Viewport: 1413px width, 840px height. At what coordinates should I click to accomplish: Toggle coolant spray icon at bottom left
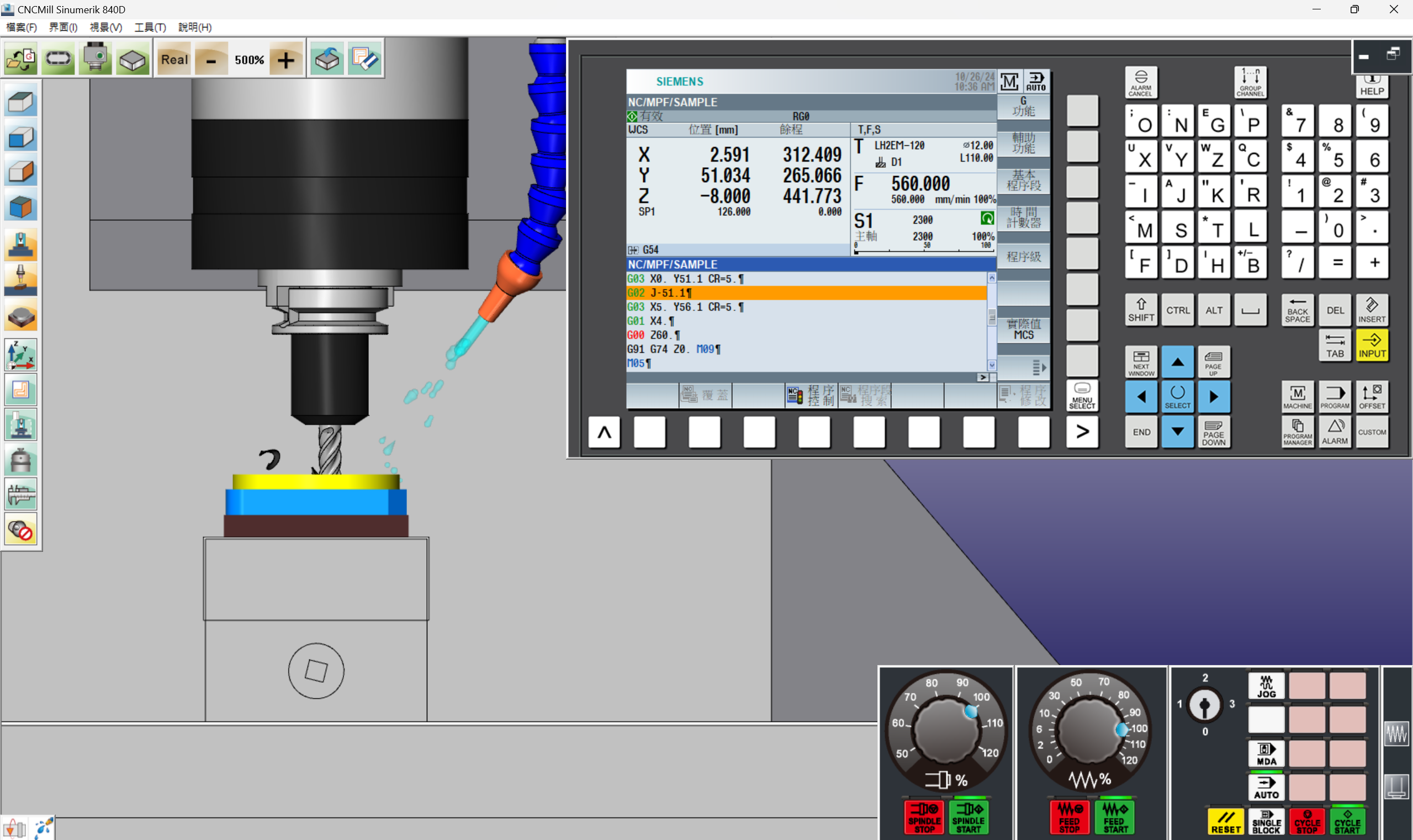coord(44,827)
